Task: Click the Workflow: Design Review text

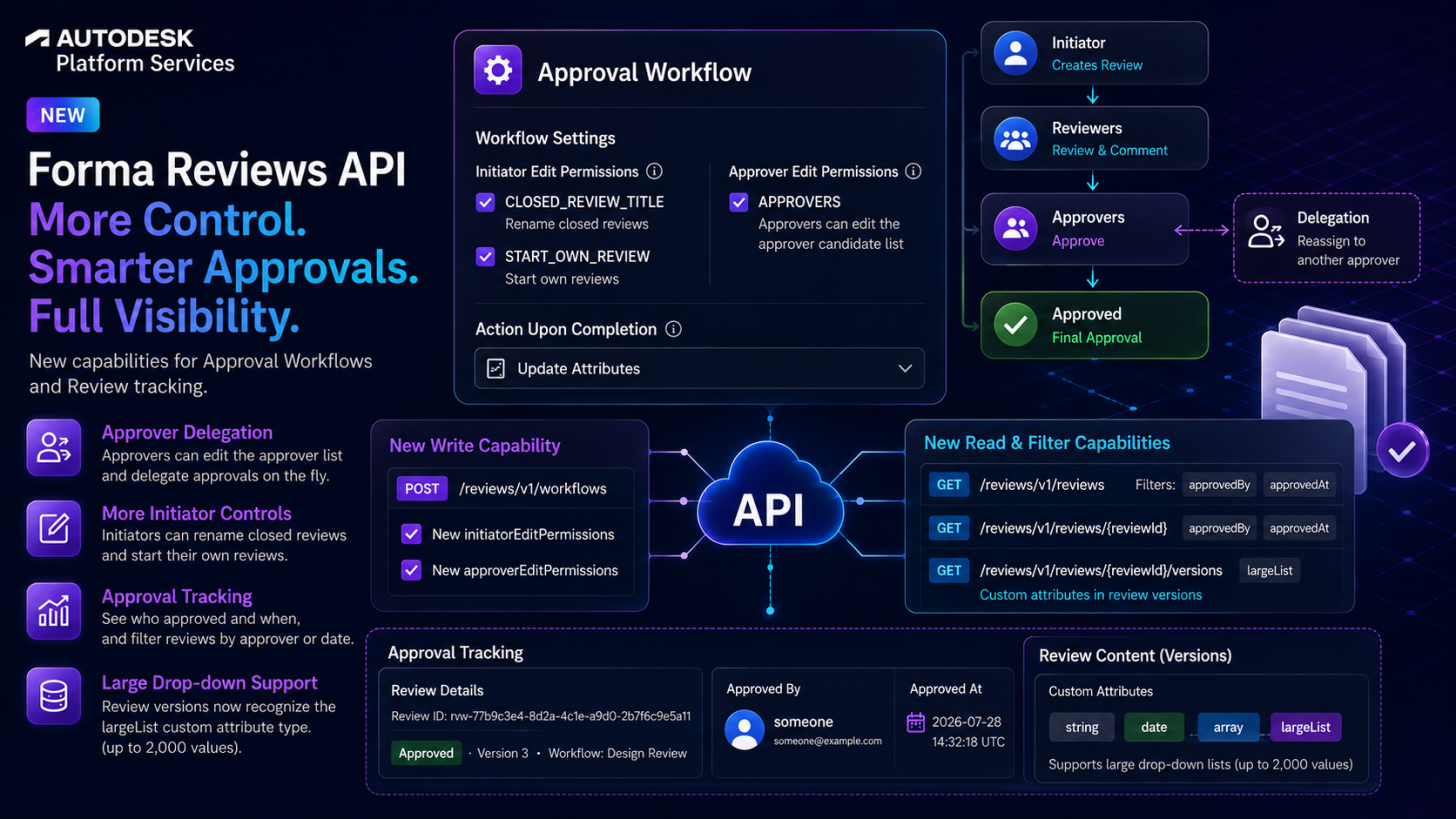Action: [618, 753]
